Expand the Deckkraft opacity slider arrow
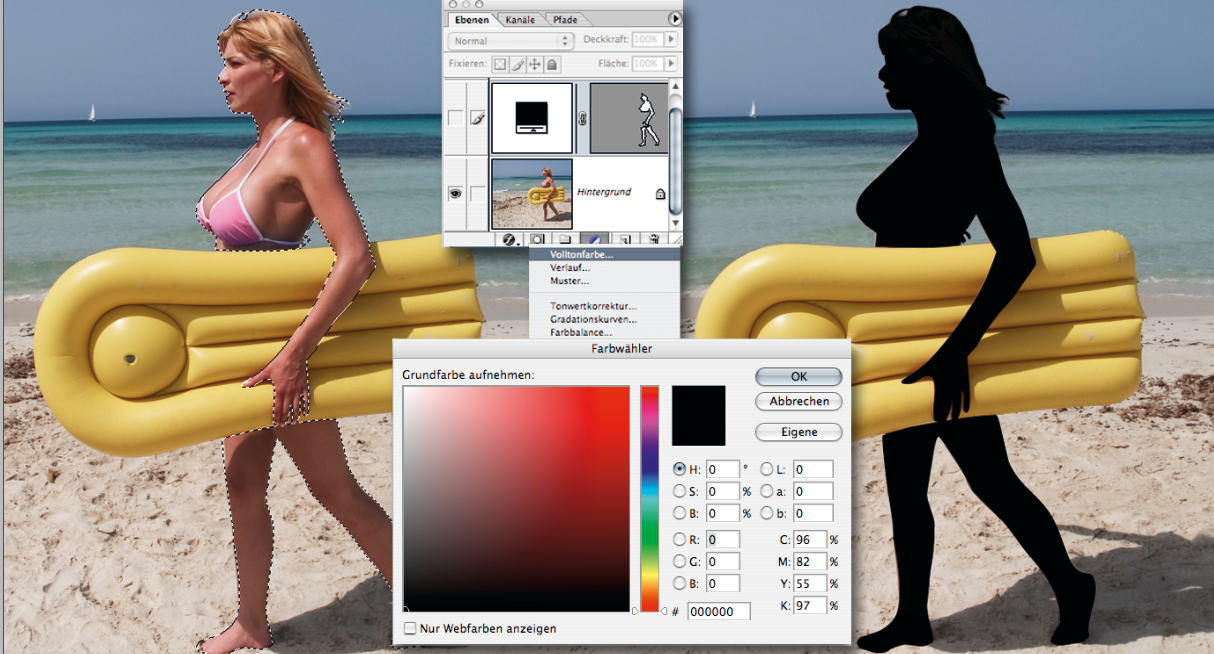The width and height of the screenshot is (1214, 654). (671, 39)
